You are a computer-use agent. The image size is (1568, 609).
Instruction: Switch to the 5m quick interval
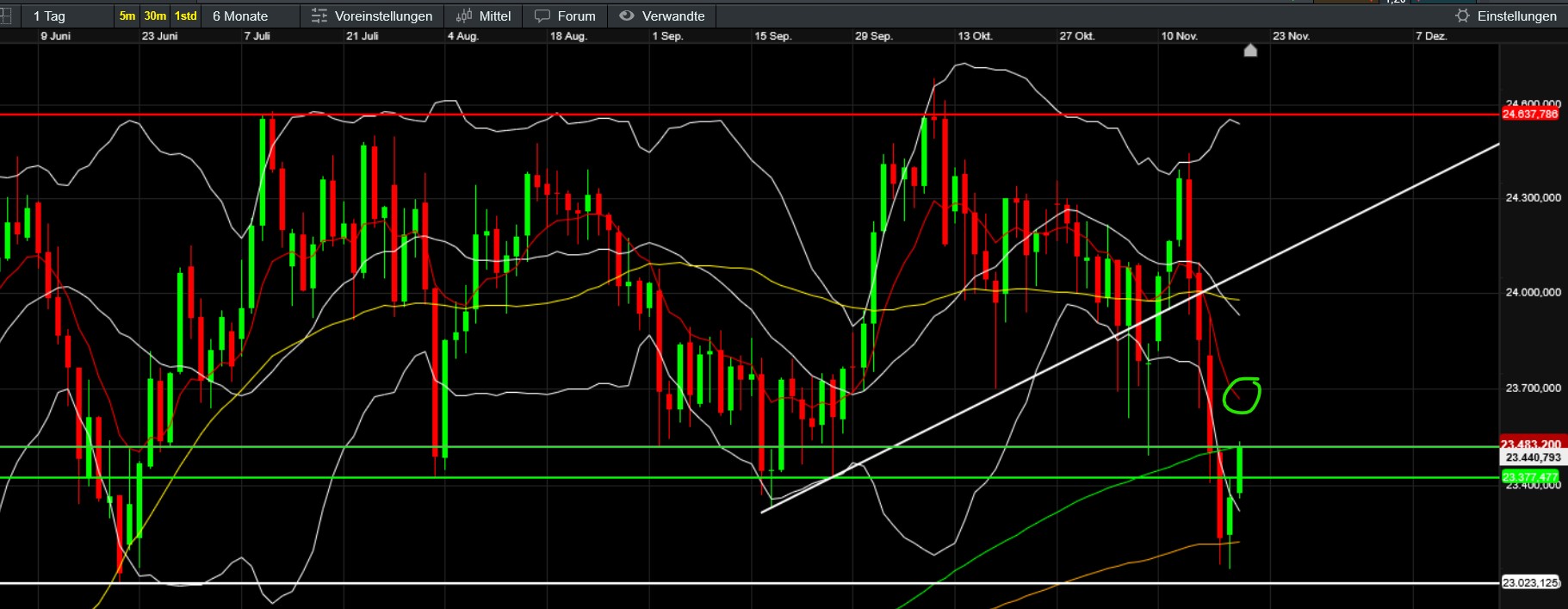coord(127,16)
